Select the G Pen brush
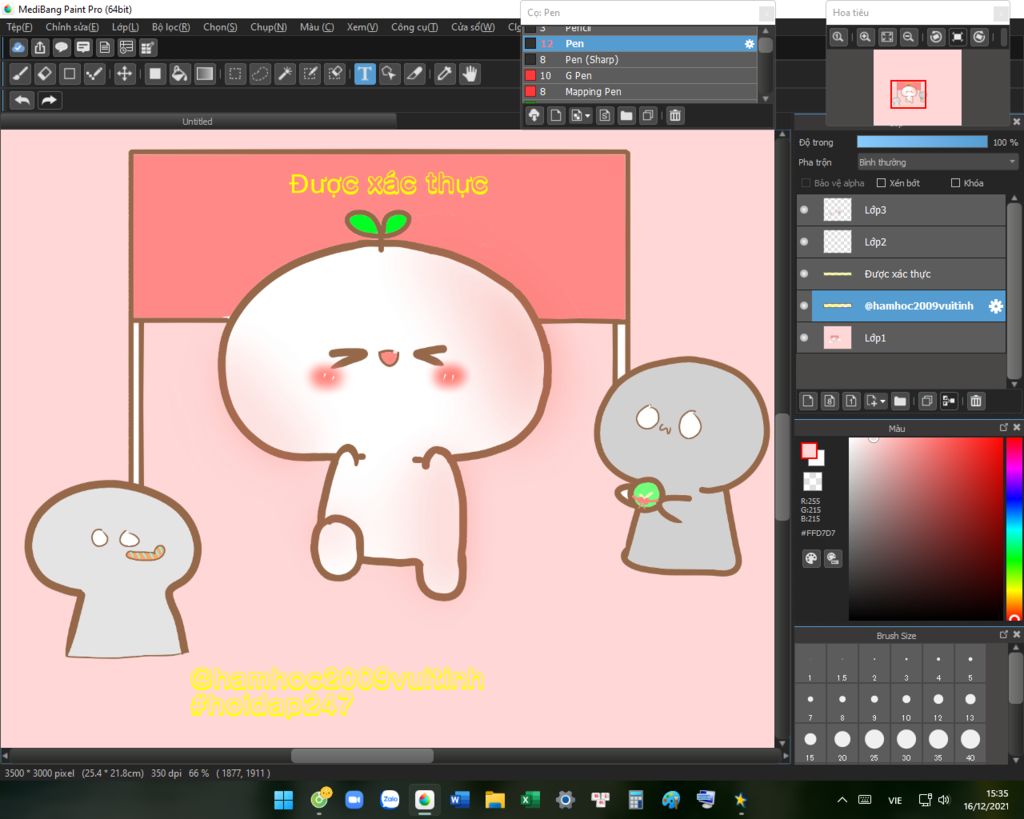 [640, 76]
